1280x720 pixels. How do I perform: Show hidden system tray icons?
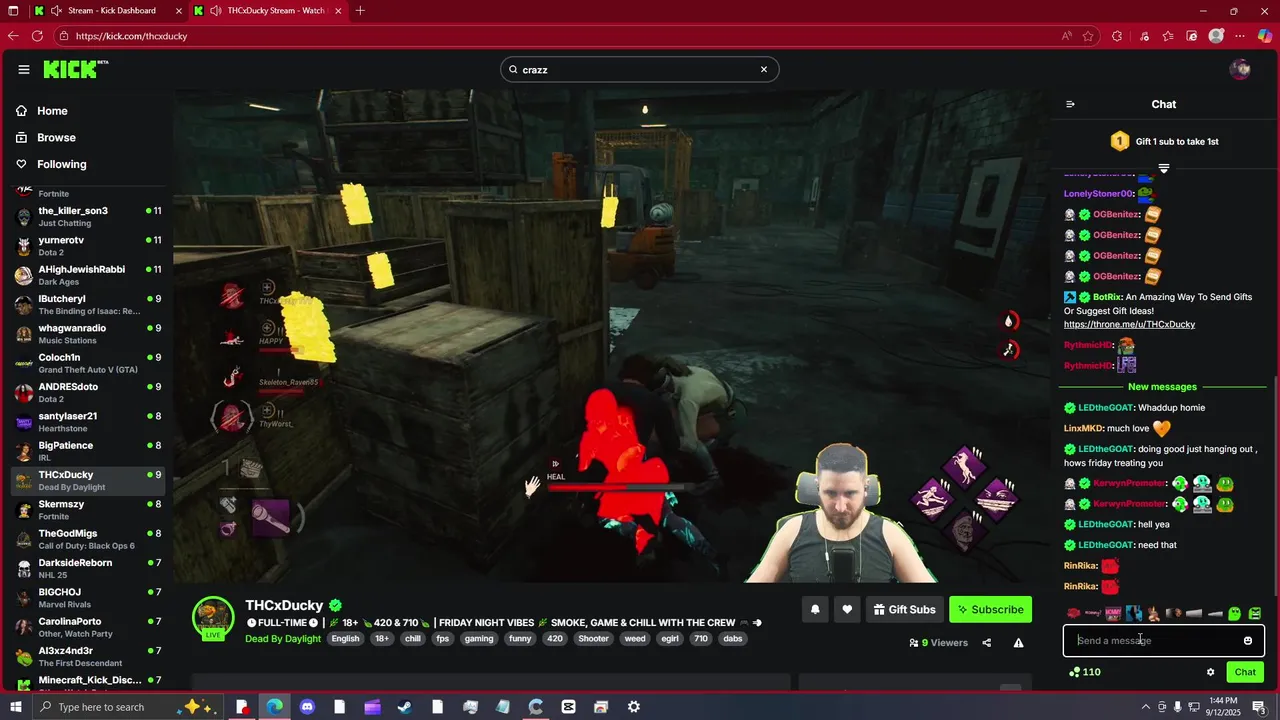click(1146, 707)
